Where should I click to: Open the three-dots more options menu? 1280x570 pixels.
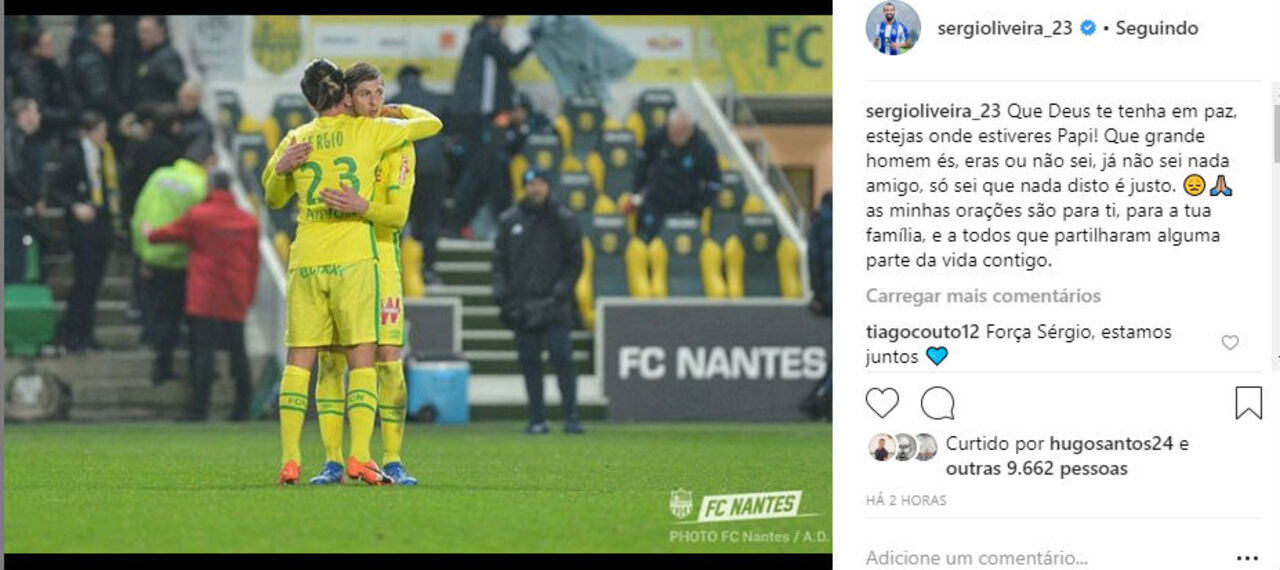tap(1247, 558)
